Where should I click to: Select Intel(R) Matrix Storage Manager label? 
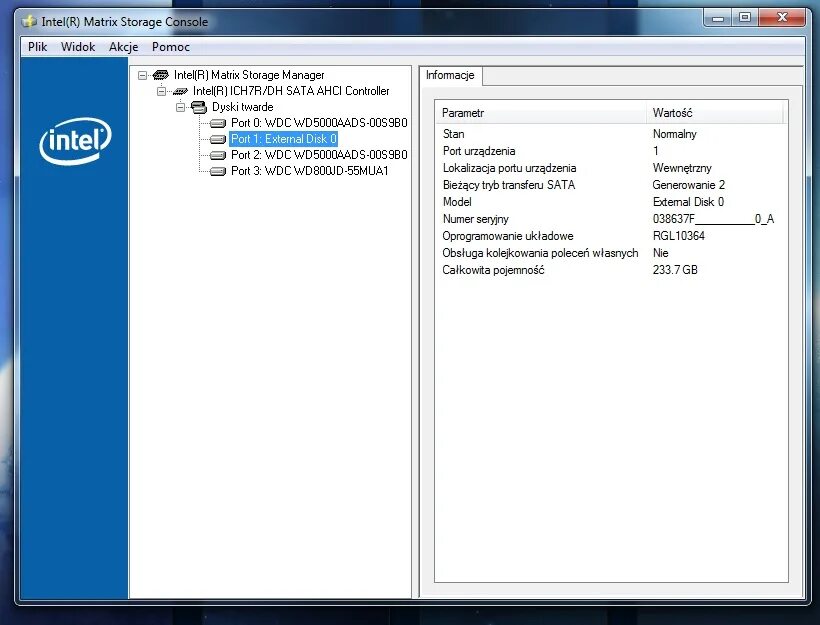click(x=249, y=75)
